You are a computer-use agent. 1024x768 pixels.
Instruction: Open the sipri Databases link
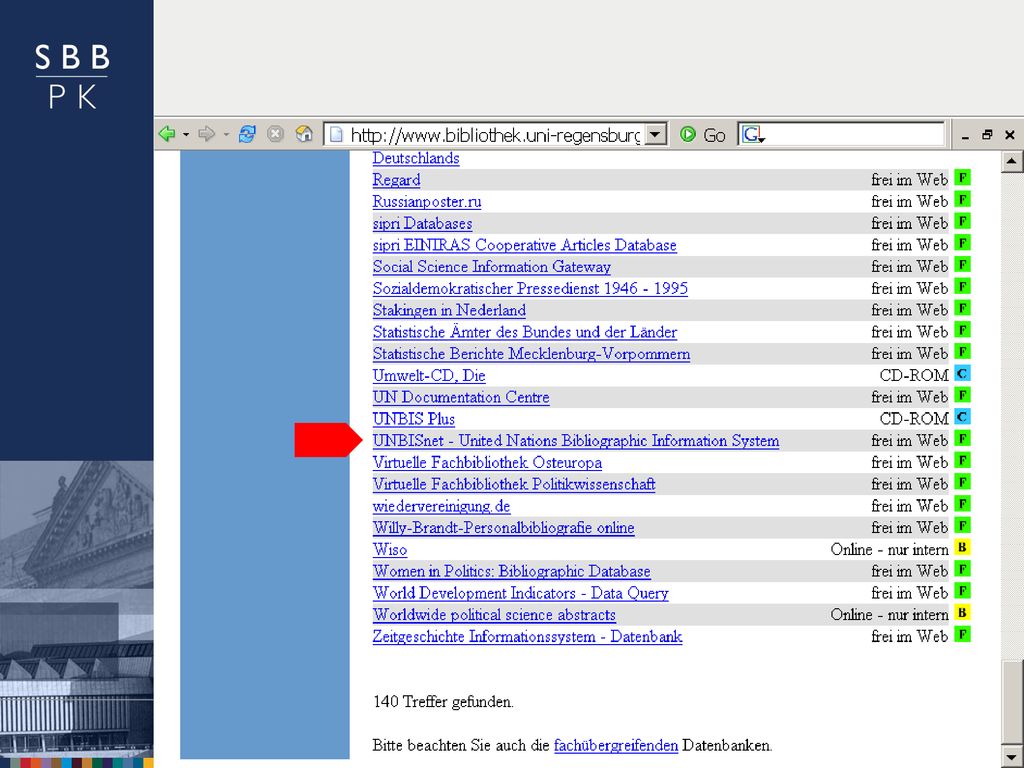coord(423,223)
